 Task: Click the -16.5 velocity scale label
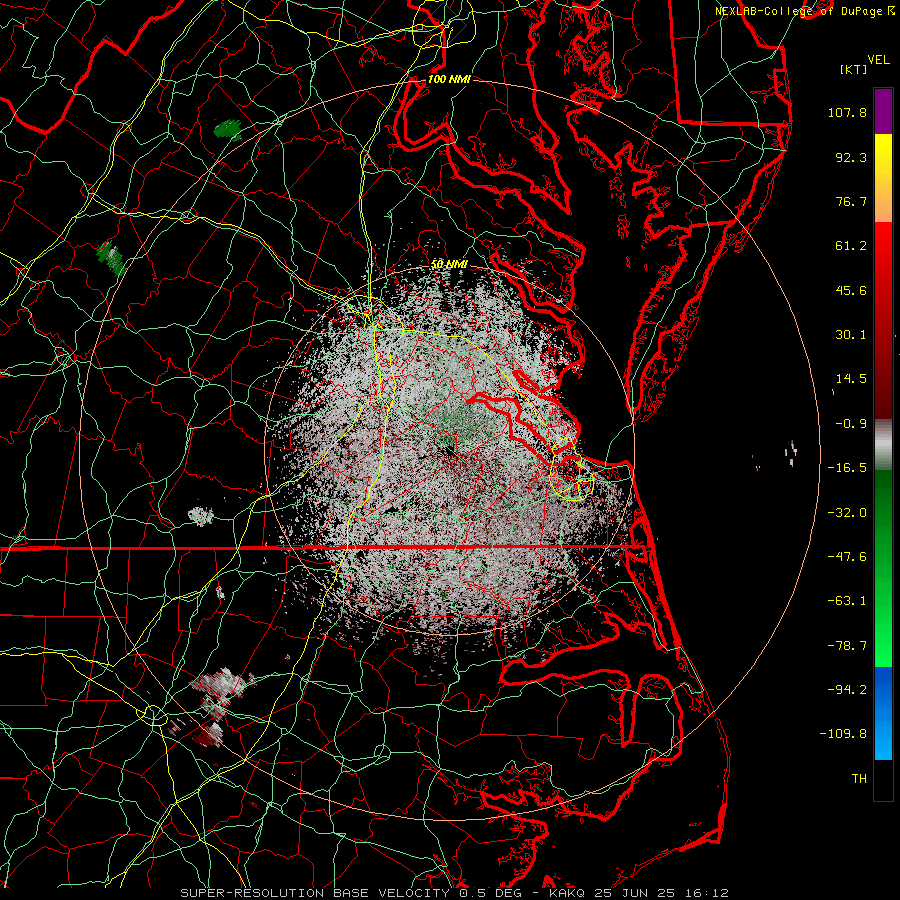(847, 468)
